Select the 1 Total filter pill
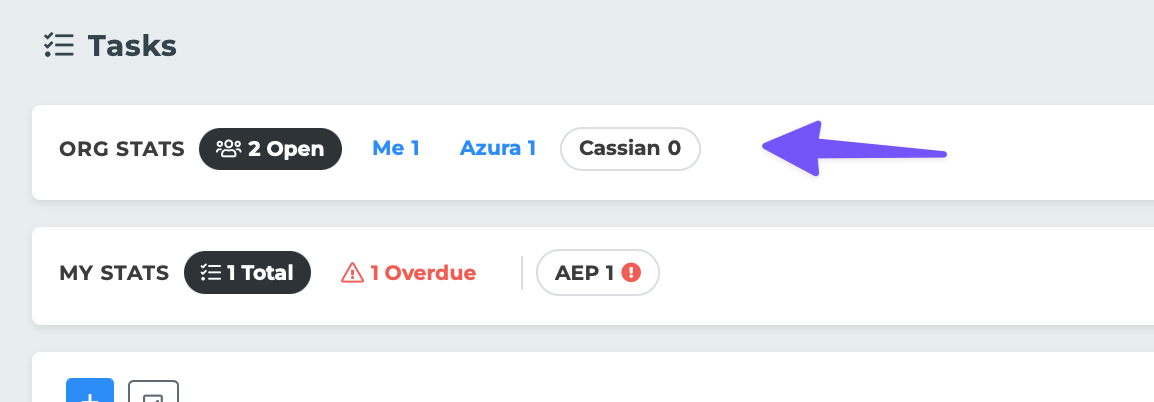This screenshot has height=402, width=1154. (248, 272)
